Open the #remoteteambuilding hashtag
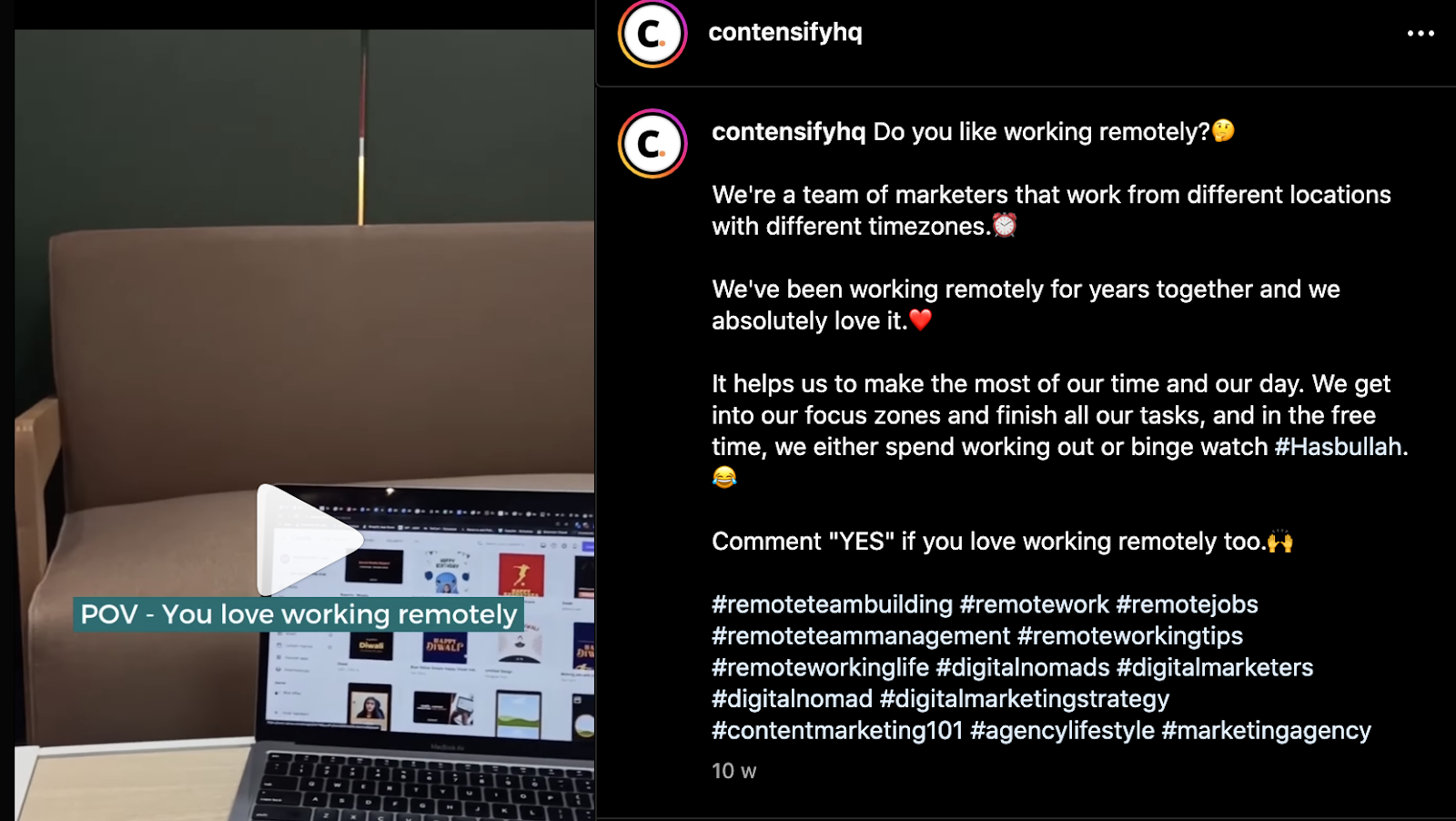Screen dimensions: 1456x821 [x=832, y=604]
